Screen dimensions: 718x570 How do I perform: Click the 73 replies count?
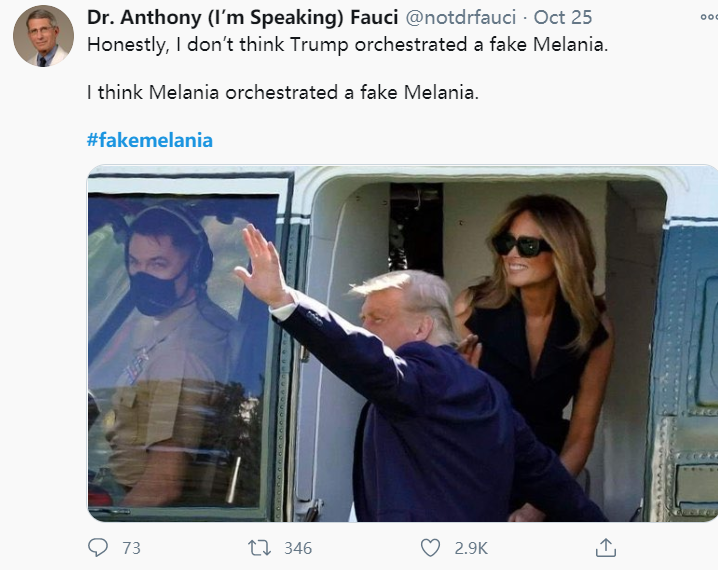pyautogui.click(x=131, y=548)
